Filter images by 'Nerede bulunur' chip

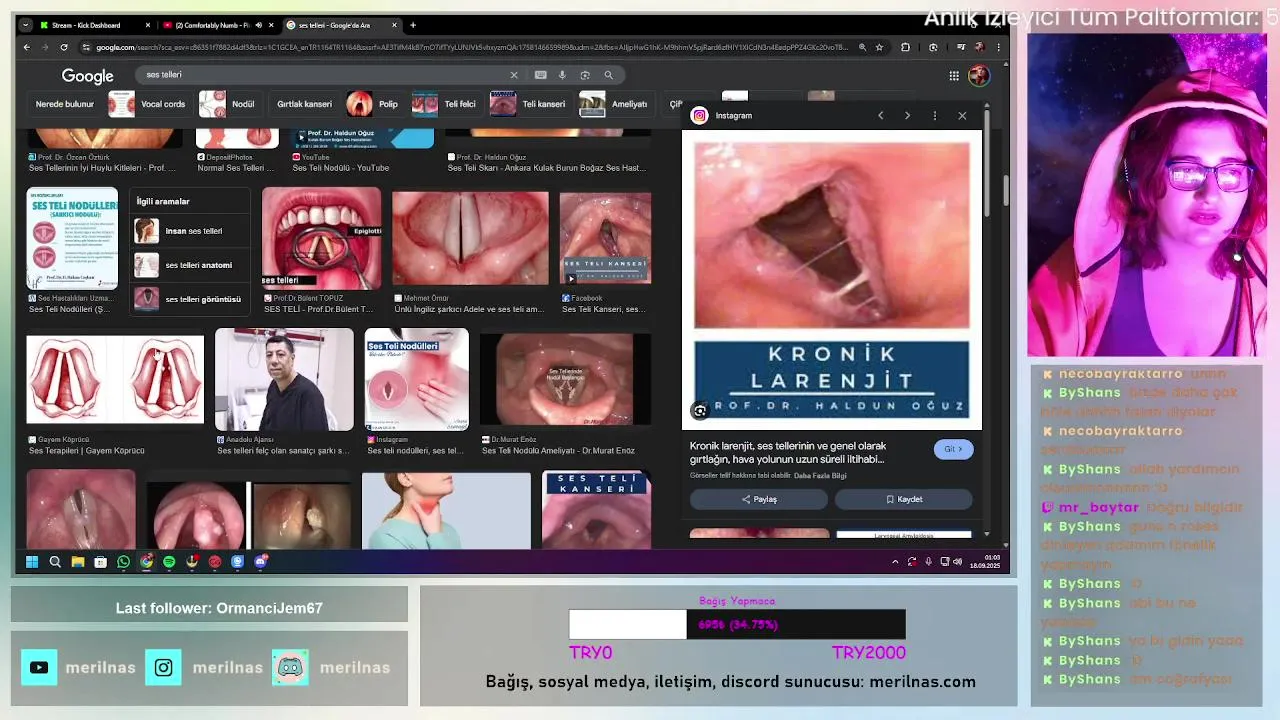[x=65, y=104]
